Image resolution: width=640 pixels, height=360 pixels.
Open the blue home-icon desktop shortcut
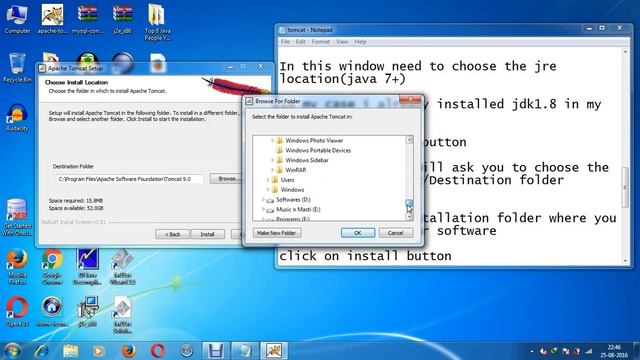[x=51, y=312]
